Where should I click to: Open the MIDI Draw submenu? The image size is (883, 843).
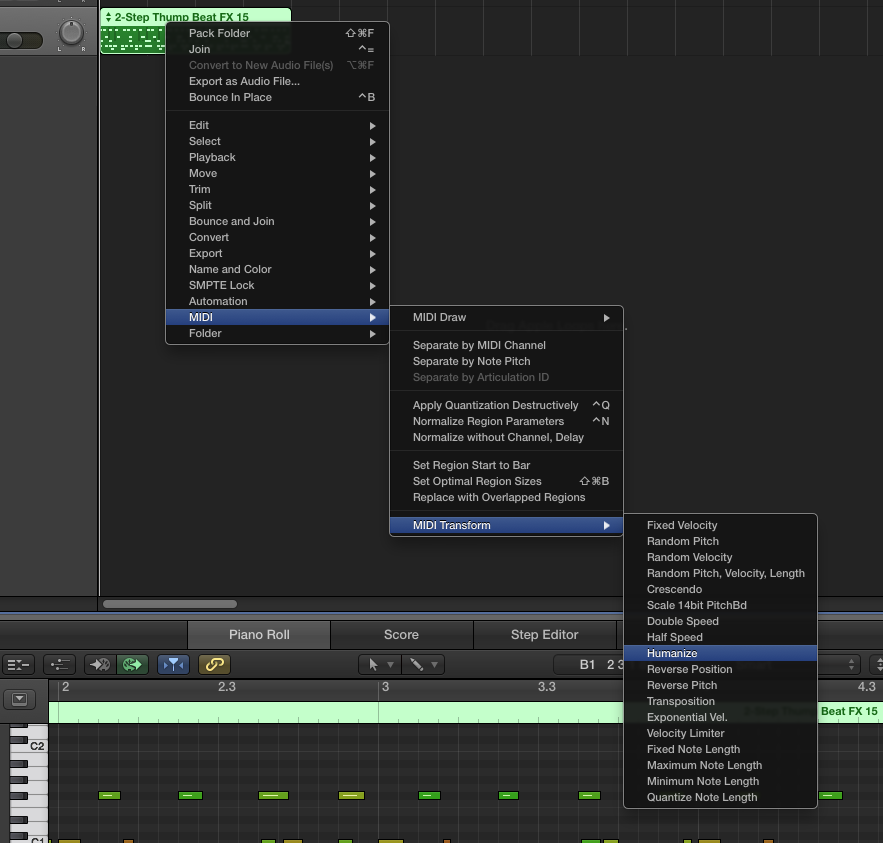pyautogui.click(x=506, y=318)
